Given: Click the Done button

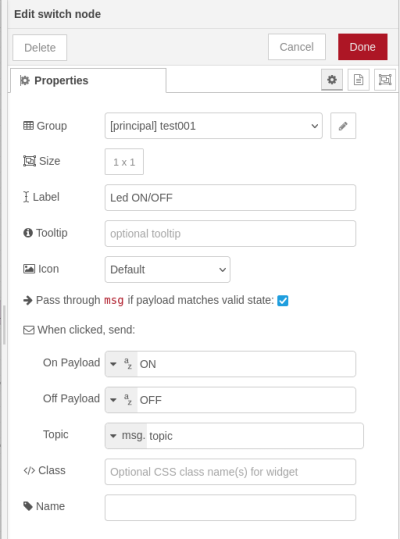Looking at the screenshot, I should [363, 47].
